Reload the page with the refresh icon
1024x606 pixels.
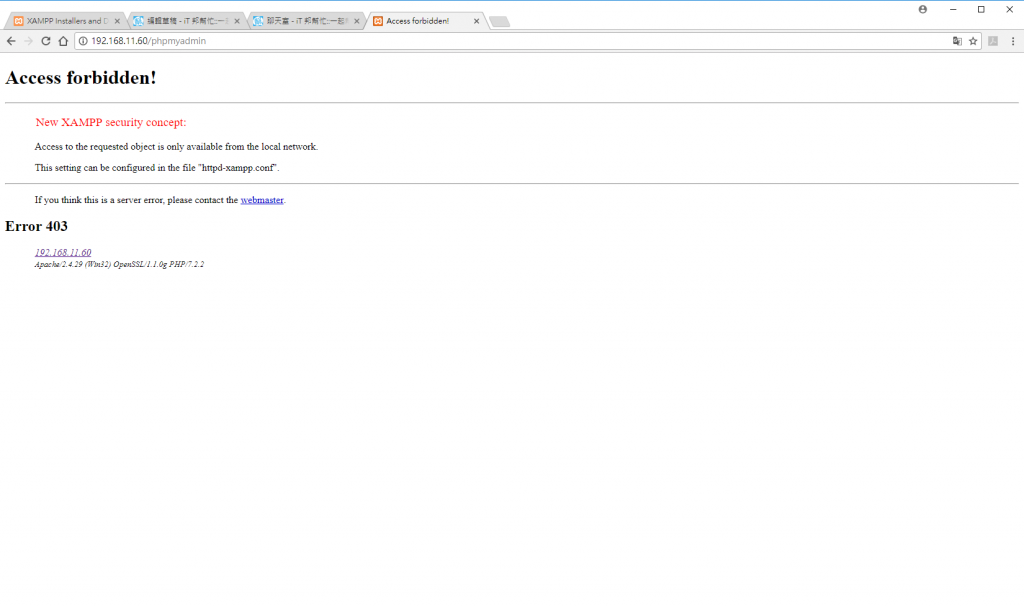tap(46, 40)
